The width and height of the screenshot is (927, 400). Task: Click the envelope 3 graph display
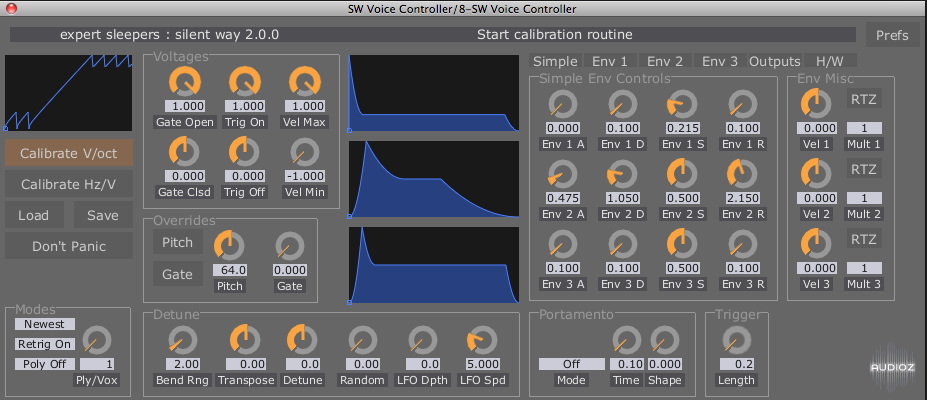click(x=433, y=266)
